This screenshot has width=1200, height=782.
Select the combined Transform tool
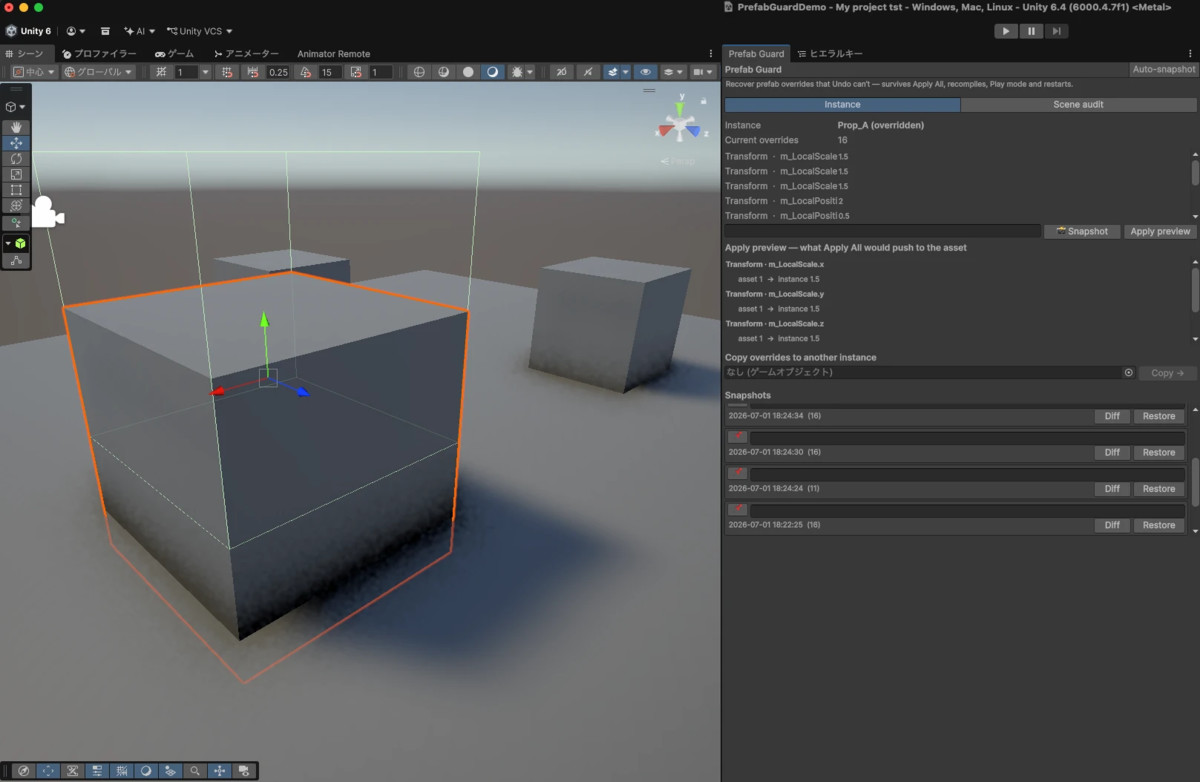(16, 206)
